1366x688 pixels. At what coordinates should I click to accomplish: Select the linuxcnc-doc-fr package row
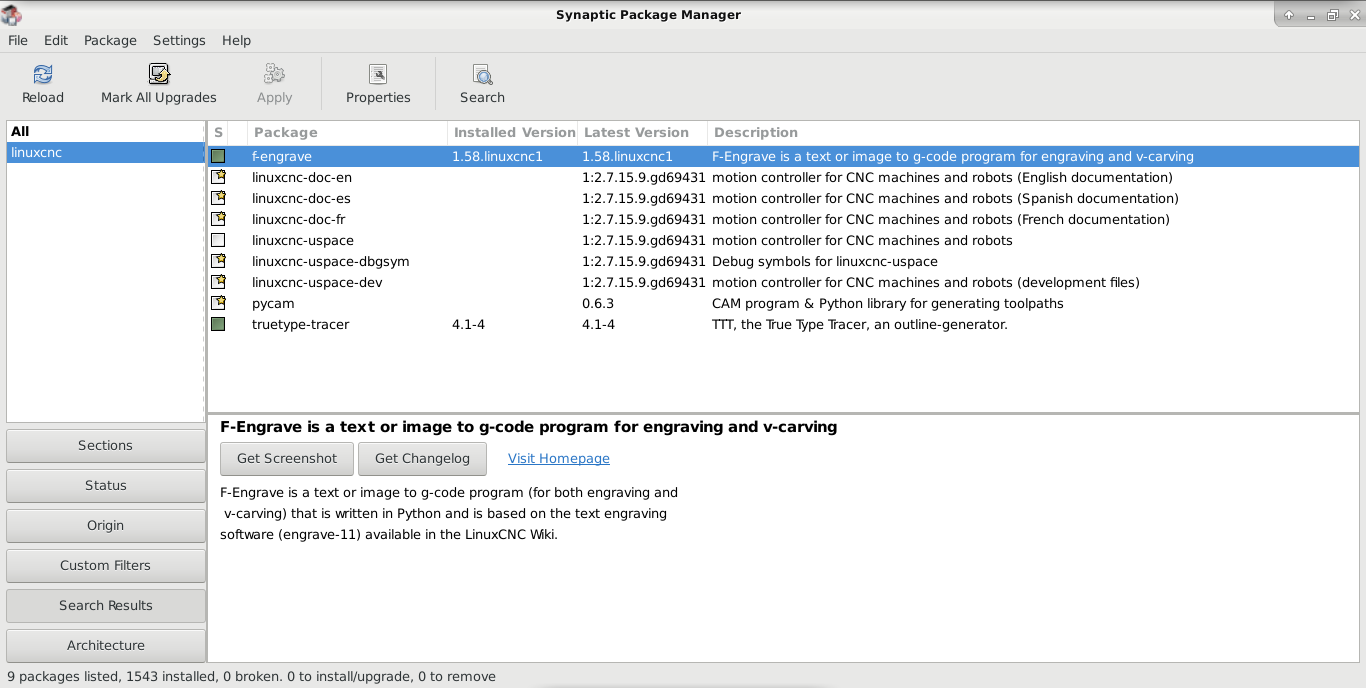pyautogui.click(x=783, y=220)
